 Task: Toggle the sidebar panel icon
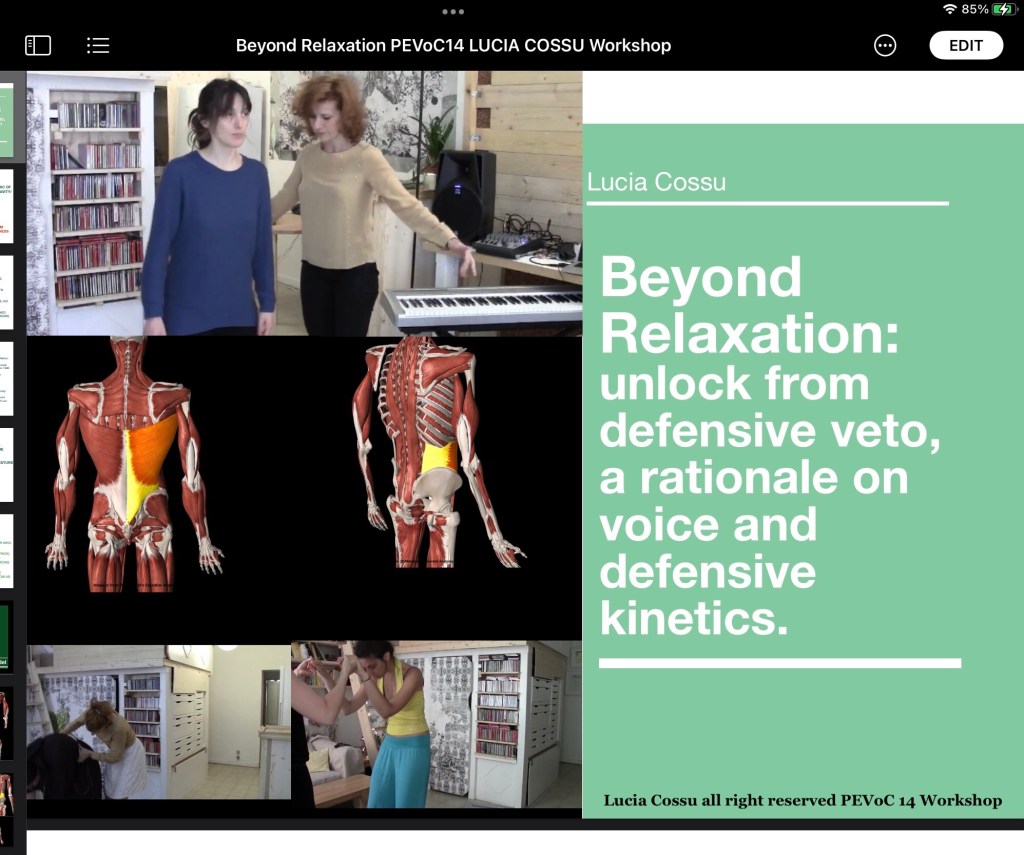click(38, 45)
